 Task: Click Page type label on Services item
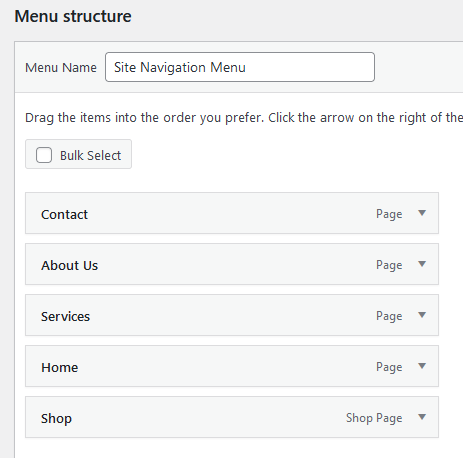(389, 316)
